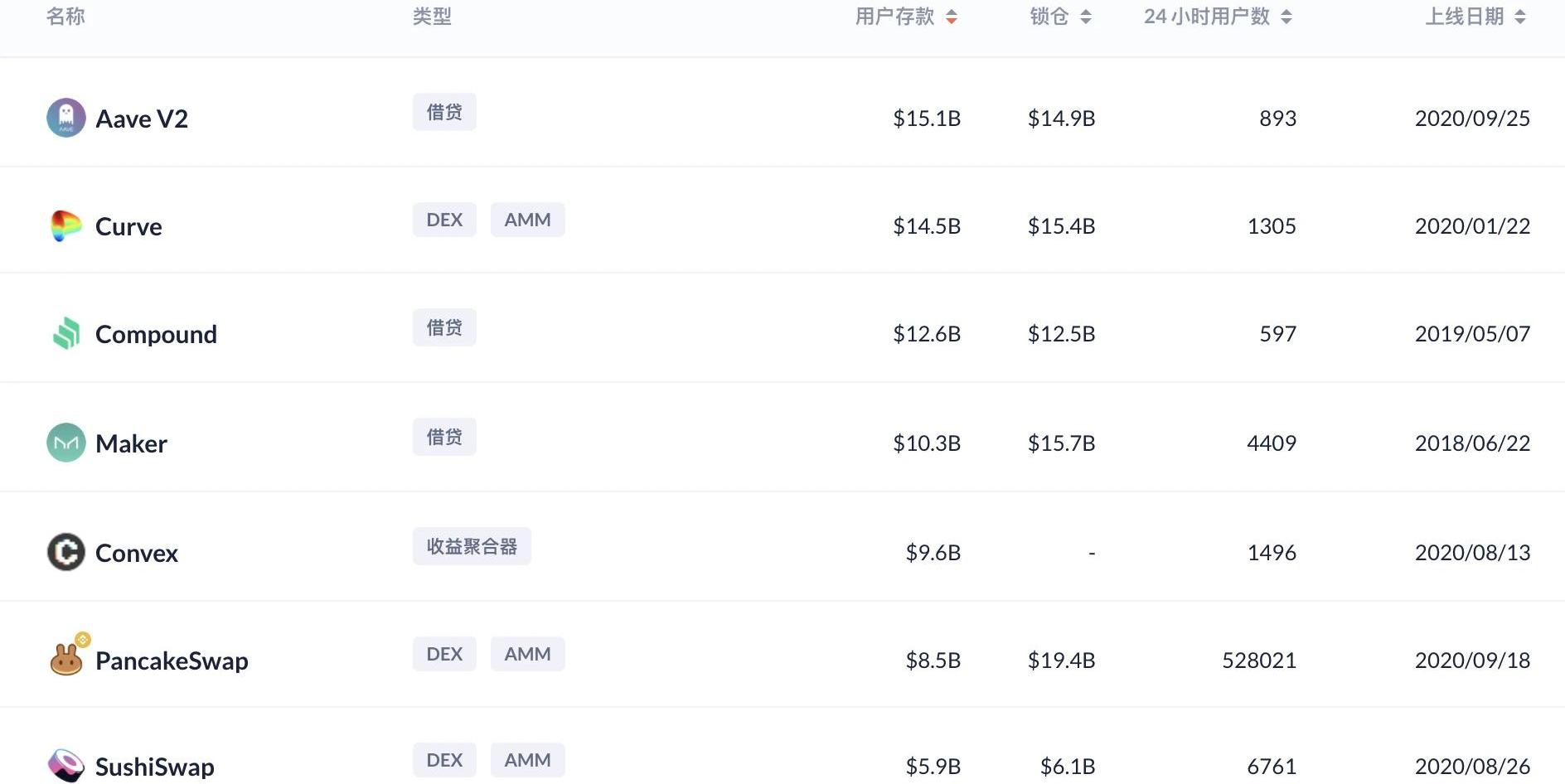
Task: Open the Compound protocol name link
Action: coord(156,334)
